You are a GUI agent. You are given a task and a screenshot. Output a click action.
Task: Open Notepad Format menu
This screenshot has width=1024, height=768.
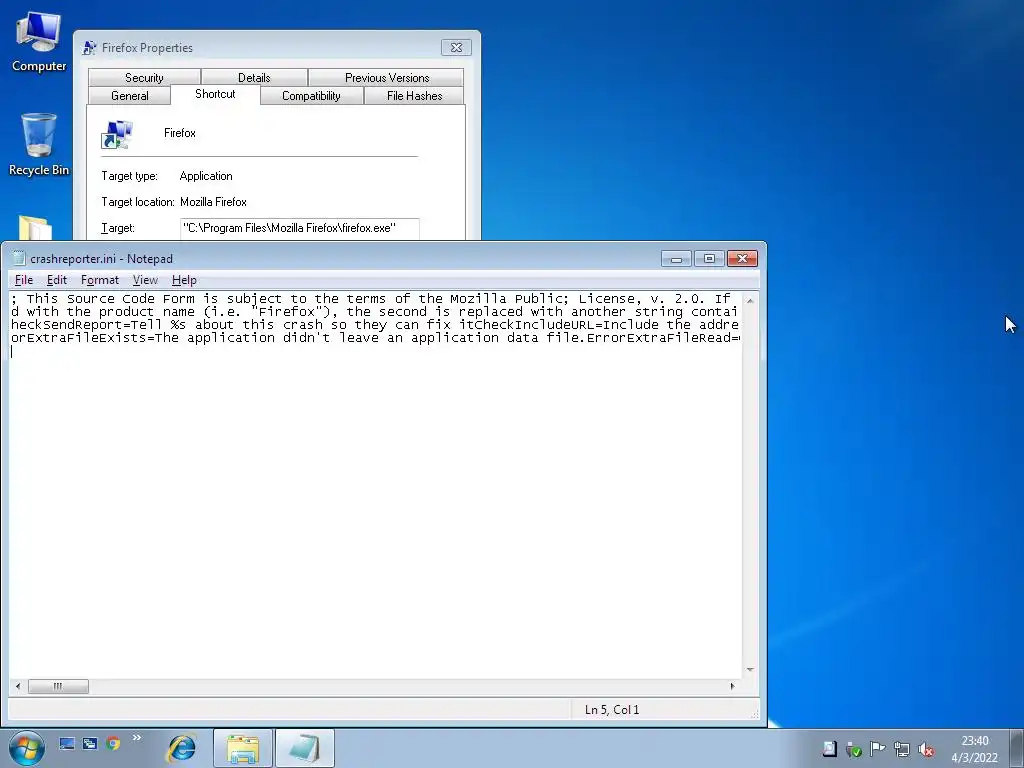click(100, 280)
